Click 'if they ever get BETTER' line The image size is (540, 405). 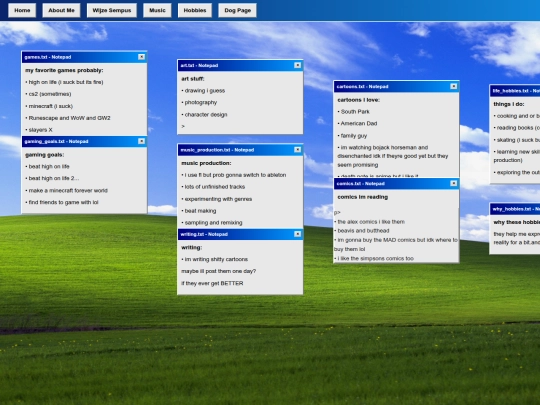pos(212,283)
